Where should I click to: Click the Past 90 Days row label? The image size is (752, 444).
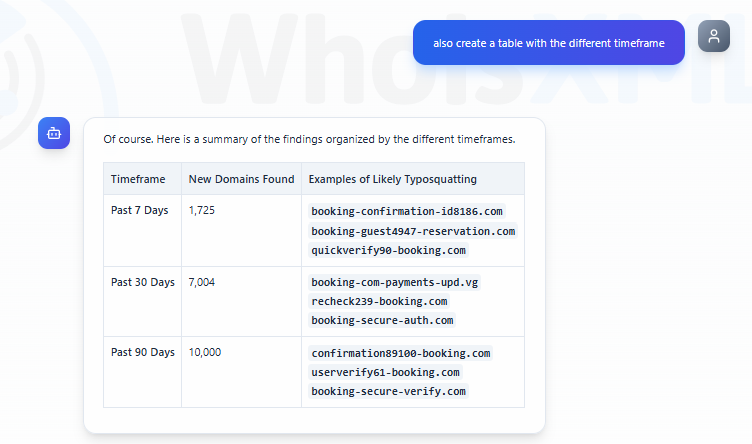142,353
